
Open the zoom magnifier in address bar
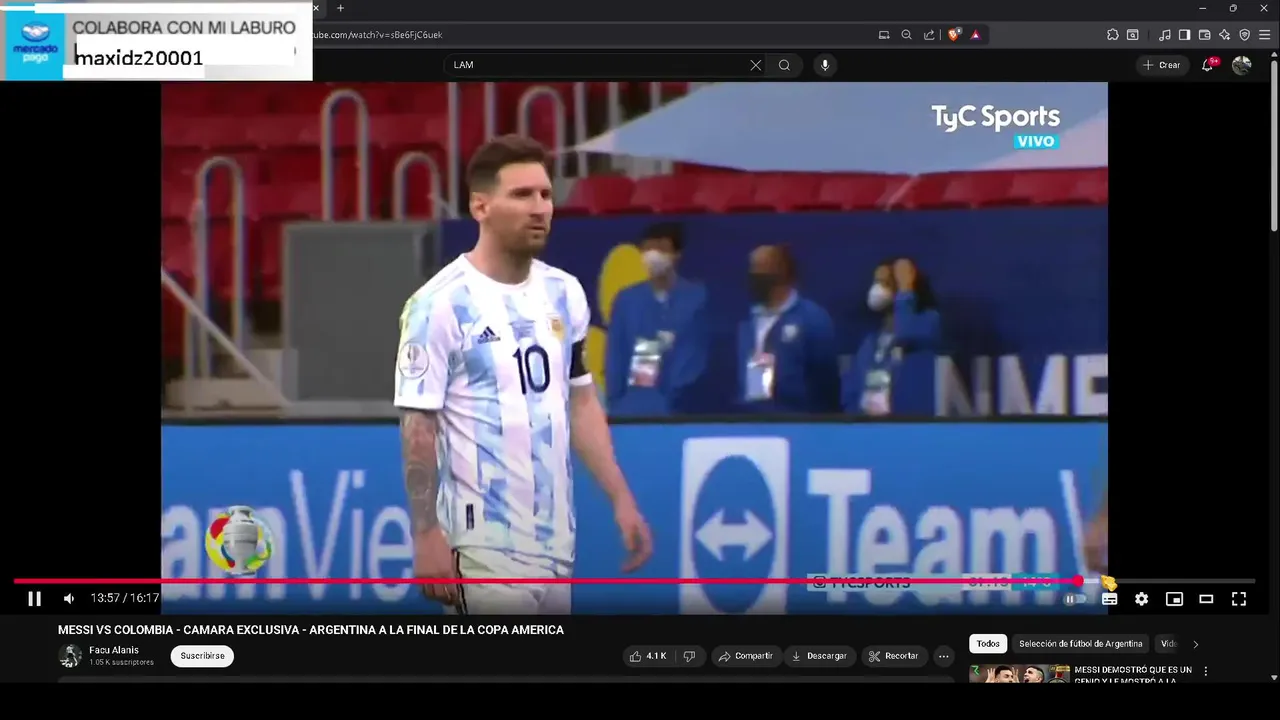click(x=907, y=35)
